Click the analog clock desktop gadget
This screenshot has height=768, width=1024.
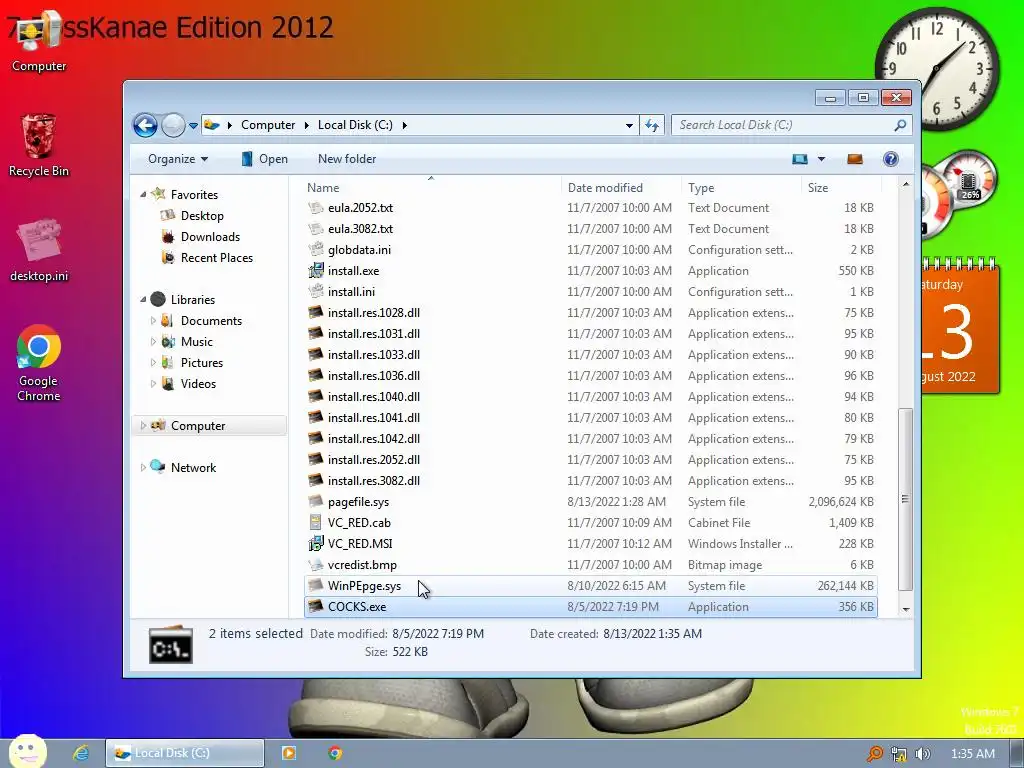coord(937,69)
